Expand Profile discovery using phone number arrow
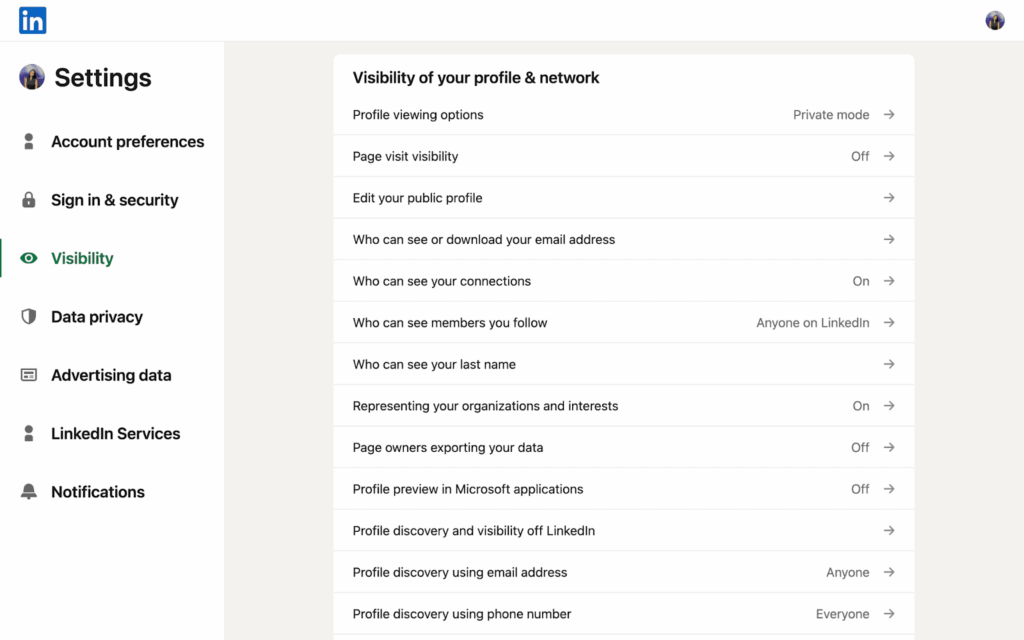Screen dimensions: 1024x640 click(x=889, y=614)
